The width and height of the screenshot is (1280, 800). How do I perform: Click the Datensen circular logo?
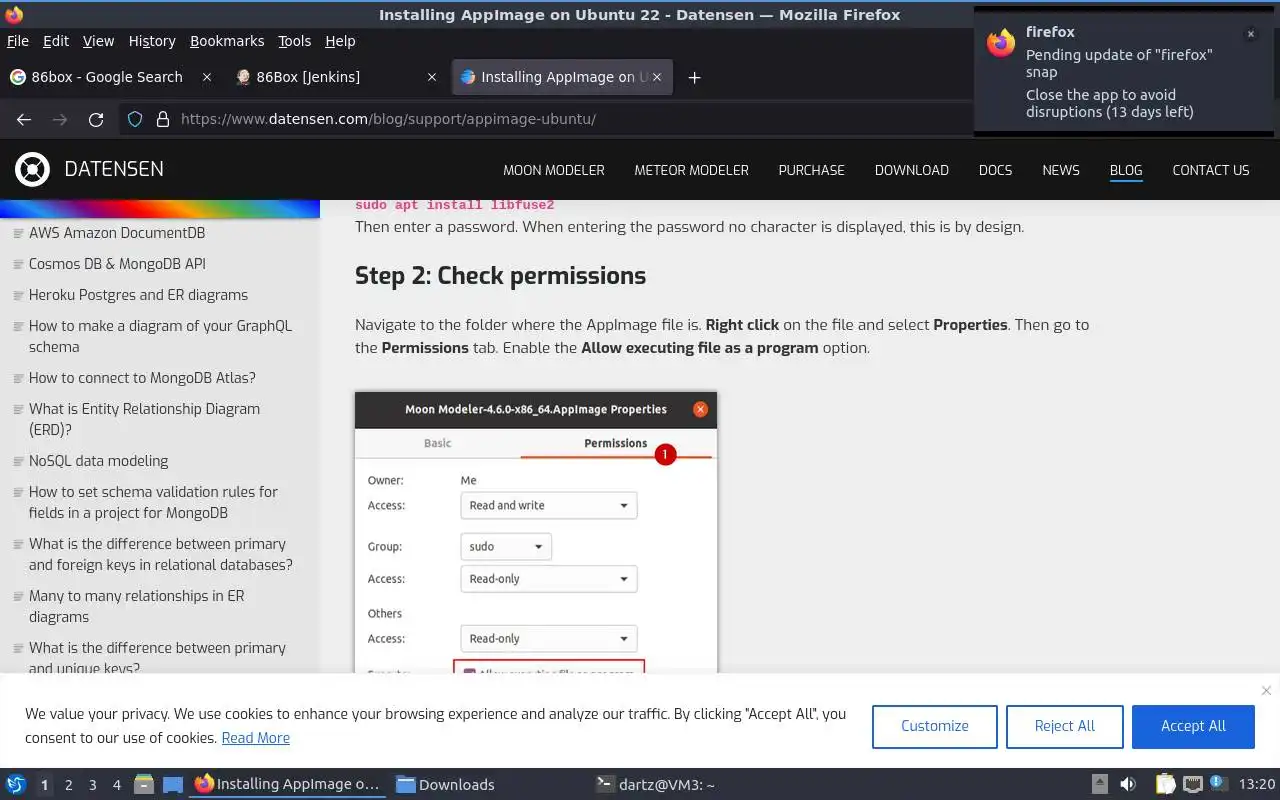click(32, 169)
